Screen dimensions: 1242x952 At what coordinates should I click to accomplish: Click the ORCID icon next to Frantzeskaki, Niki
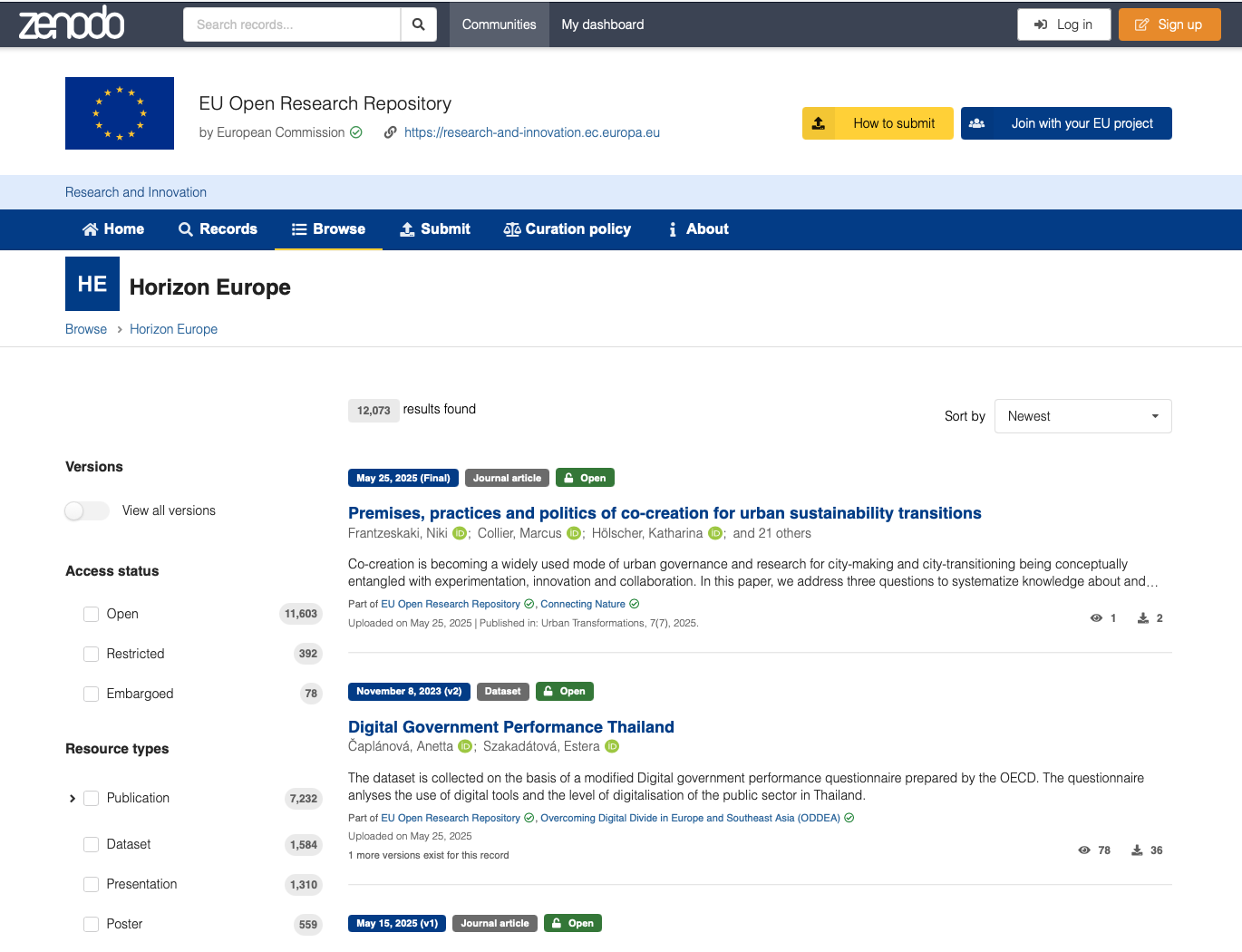pos(460,533)
